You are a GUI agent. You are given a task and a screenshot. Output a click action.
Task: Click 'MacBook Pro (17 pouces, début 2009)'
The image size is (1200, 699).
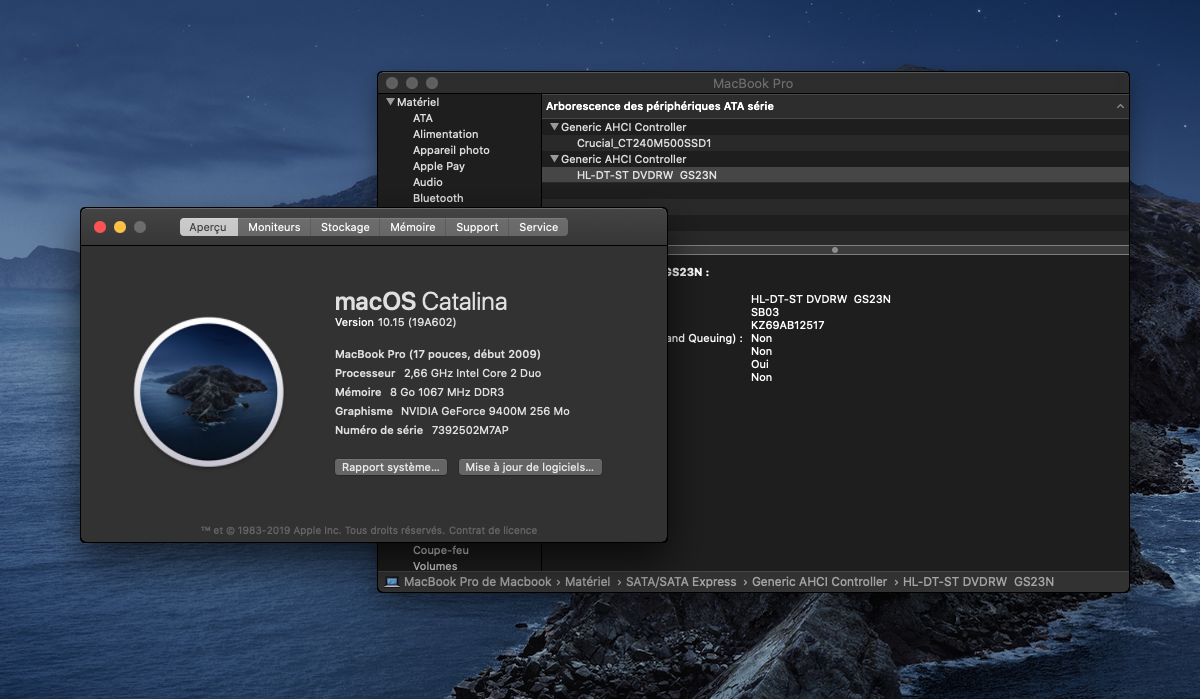coord(438,354)
